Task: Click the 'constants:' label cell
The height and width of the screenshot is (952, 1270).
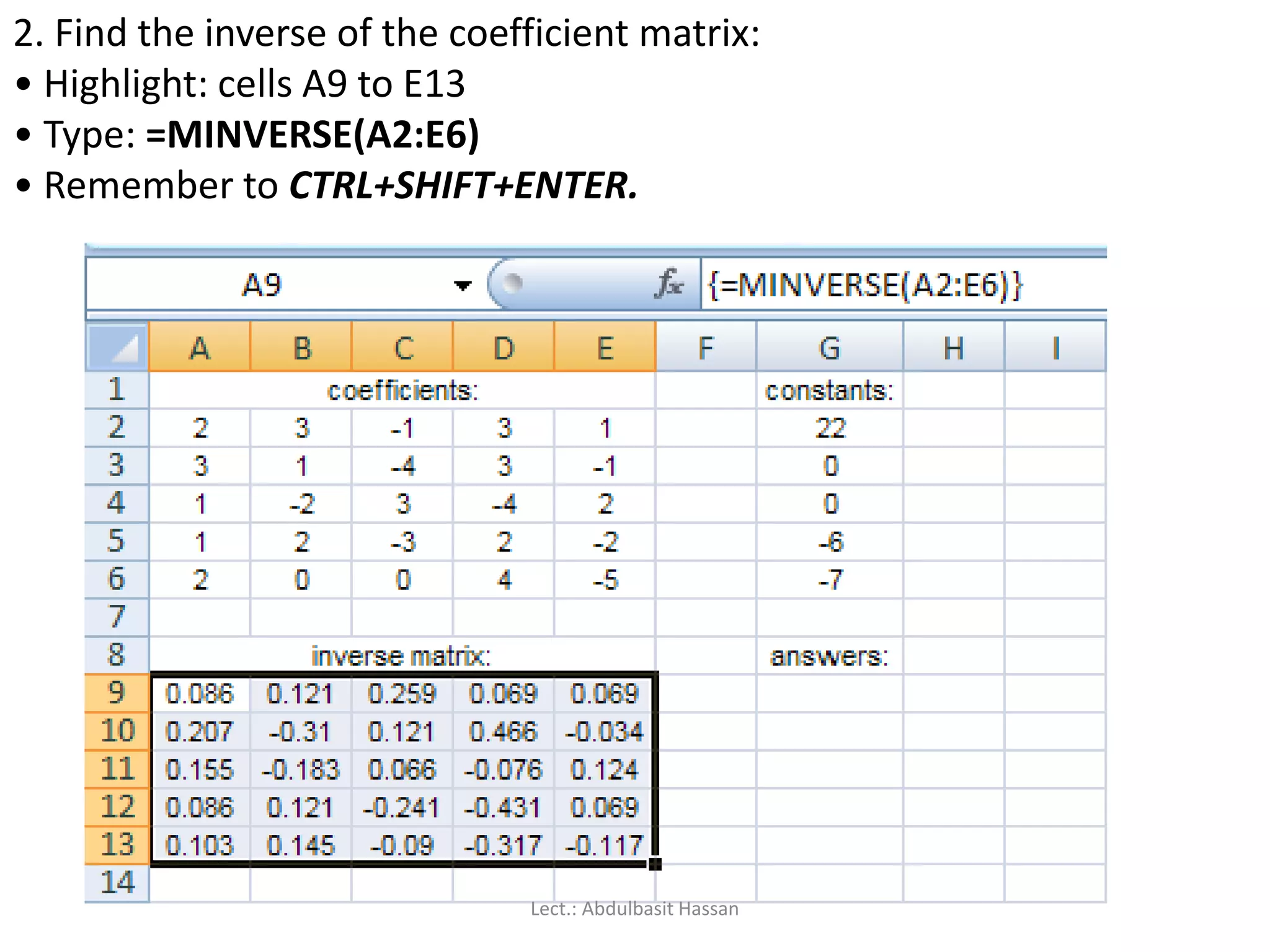Action: tap(830, 390)
